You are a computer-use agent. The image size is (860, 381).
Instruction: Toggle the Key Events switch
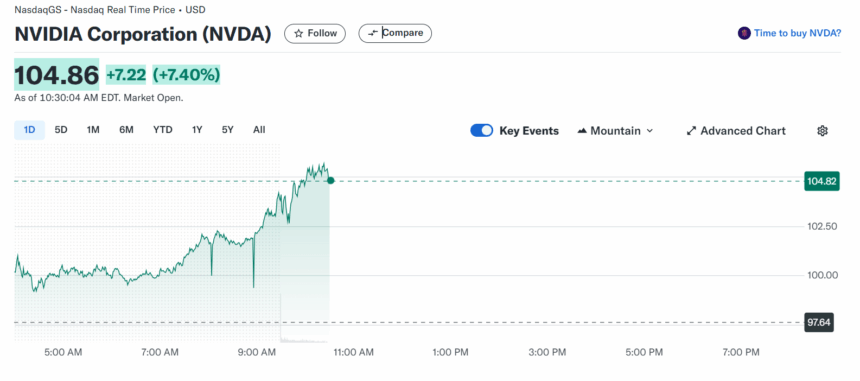coord(482,130)
